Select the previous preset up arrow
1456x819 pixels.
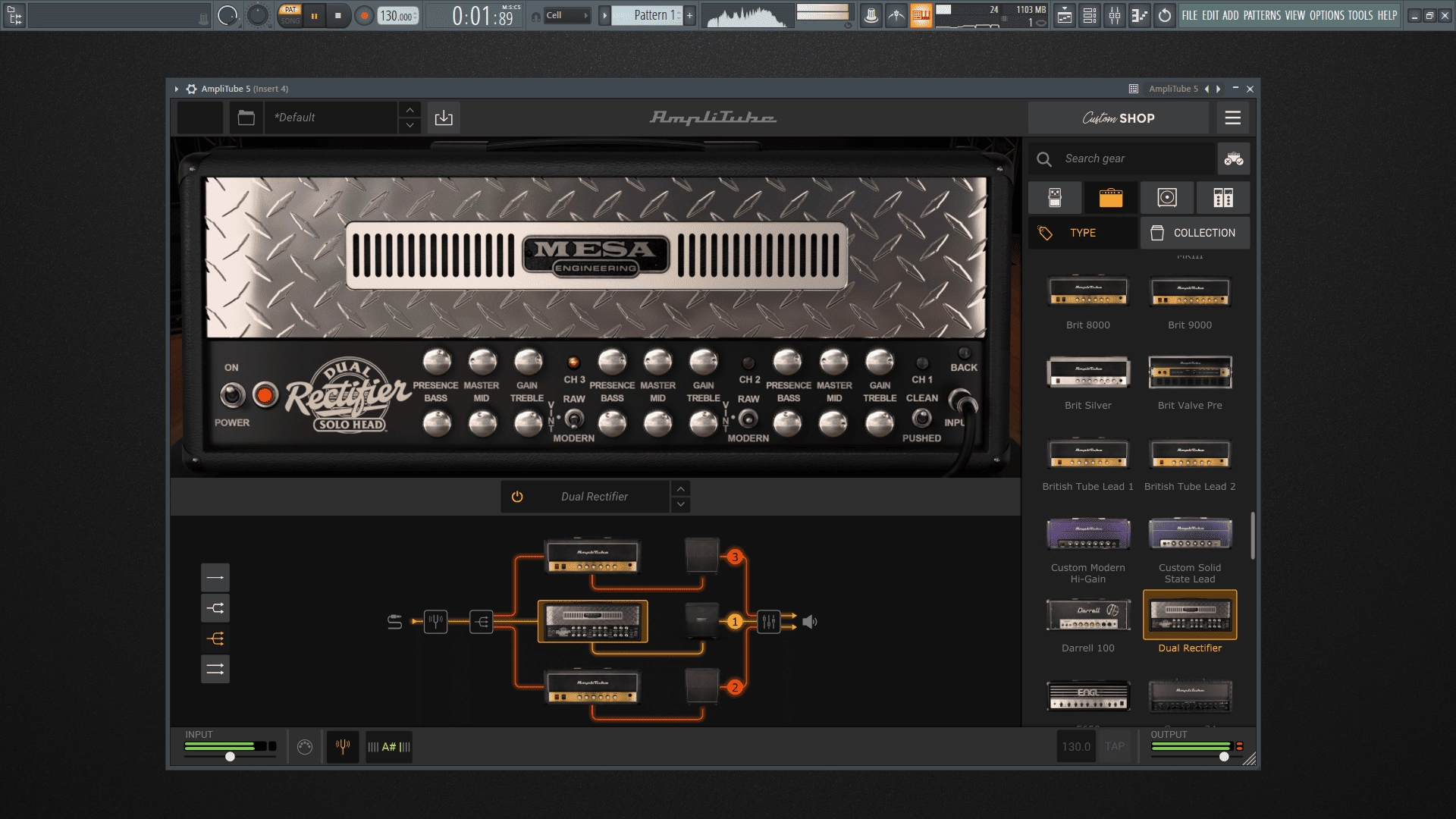409,110
